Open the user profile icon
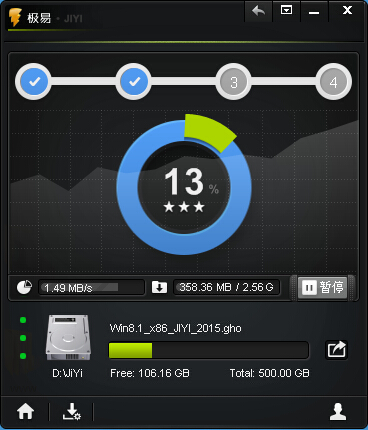Image resolution: width=368 pixels, height=430 pixels. [x=338, y=411]
